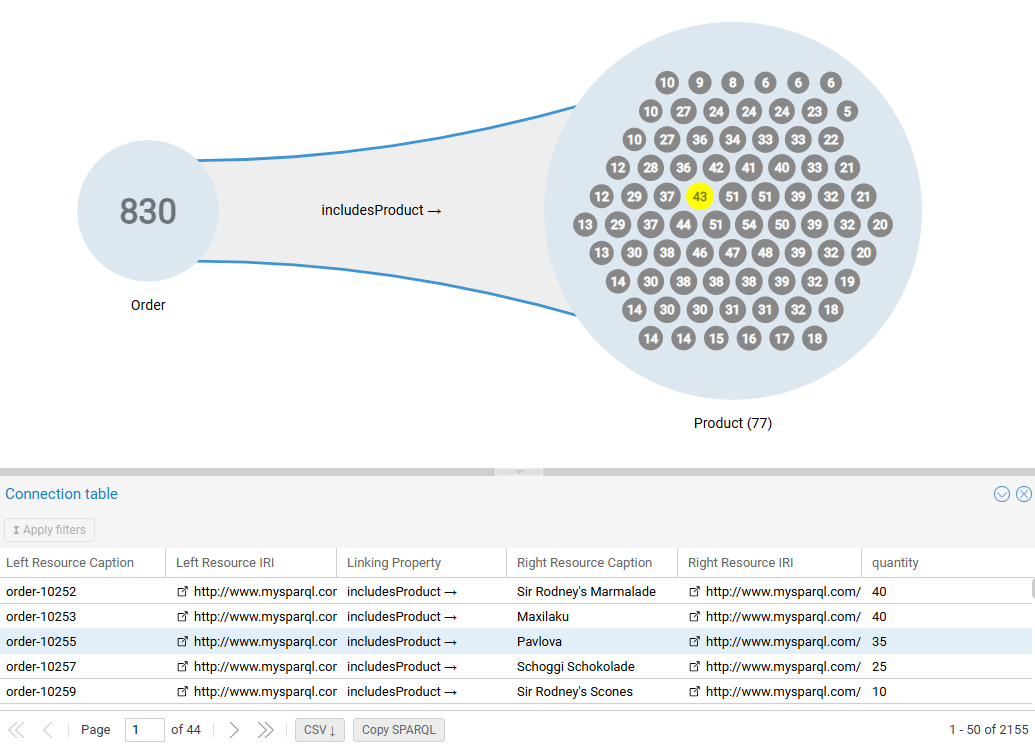Close the Connection table panel
The width and height of the screenshot is (1035, 745).
(1024, 493)
